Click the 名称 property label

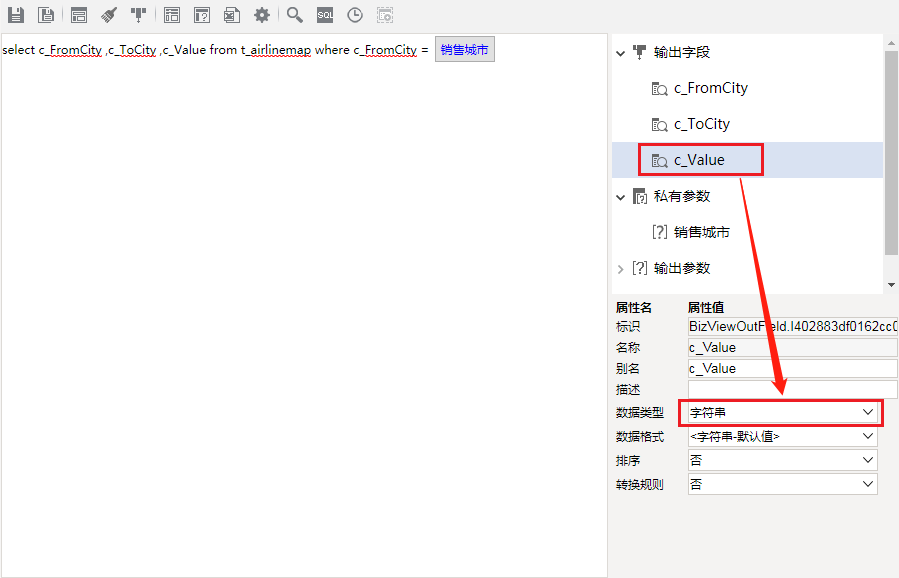pyautogui.click(x=628, y=347)
